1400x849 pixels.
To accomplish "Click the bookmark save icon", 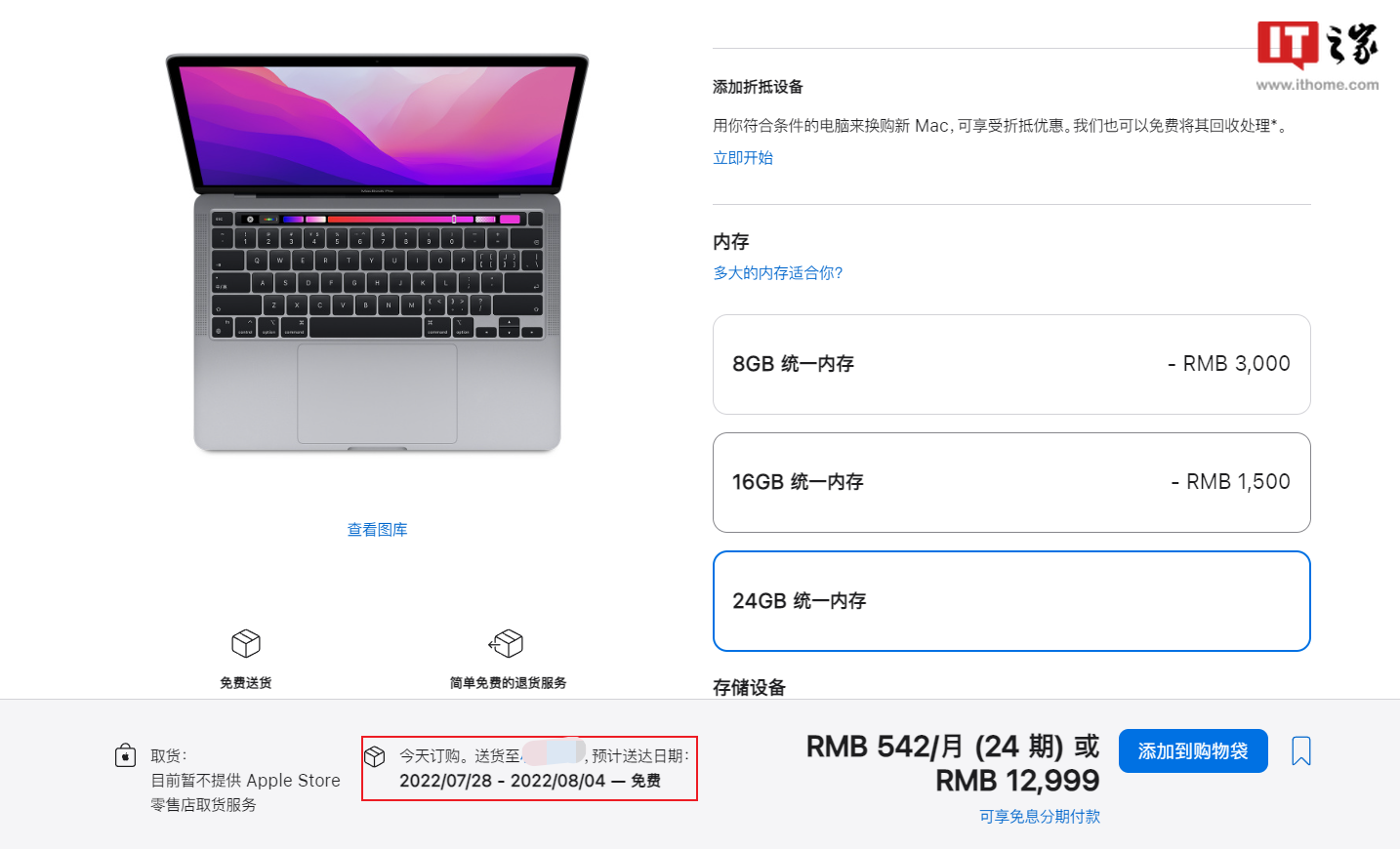I will pyautogui.click(x=1300, y=751).
